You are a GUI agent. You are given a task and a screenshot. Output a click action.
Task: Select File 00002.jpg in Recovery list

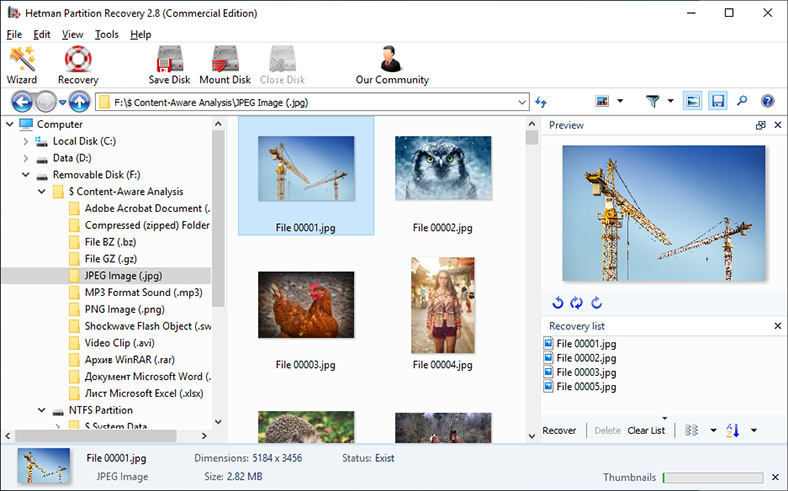[580, 358]
